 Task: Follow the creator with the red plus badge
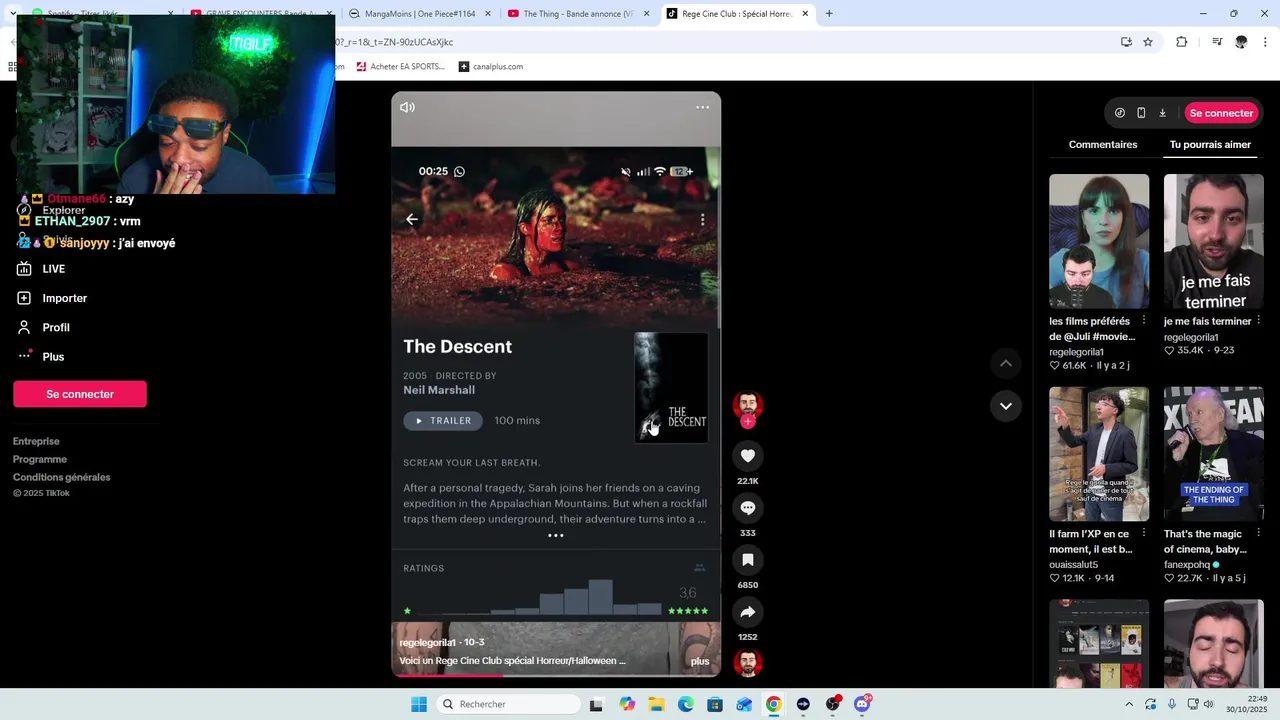pos(747,422)
